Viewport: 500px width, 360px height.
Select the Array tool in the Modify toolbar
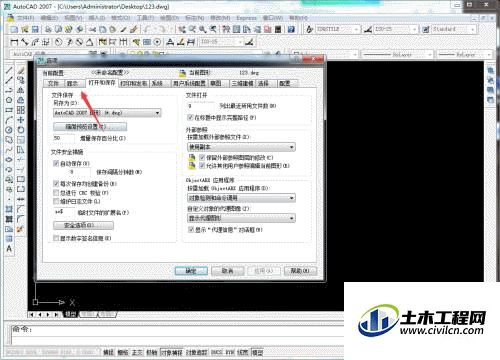21,110
